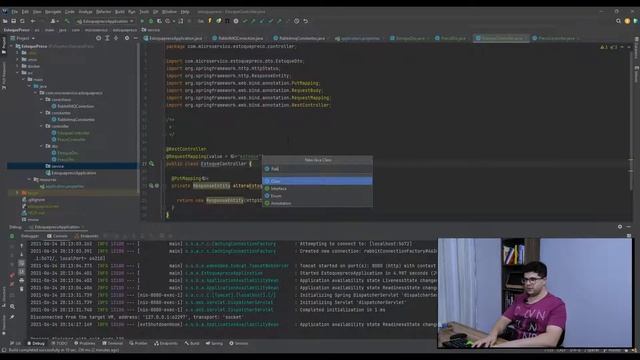Hide the Project panel with minus icon
This screenshot has height=360, width=640.
coord(136,38)
